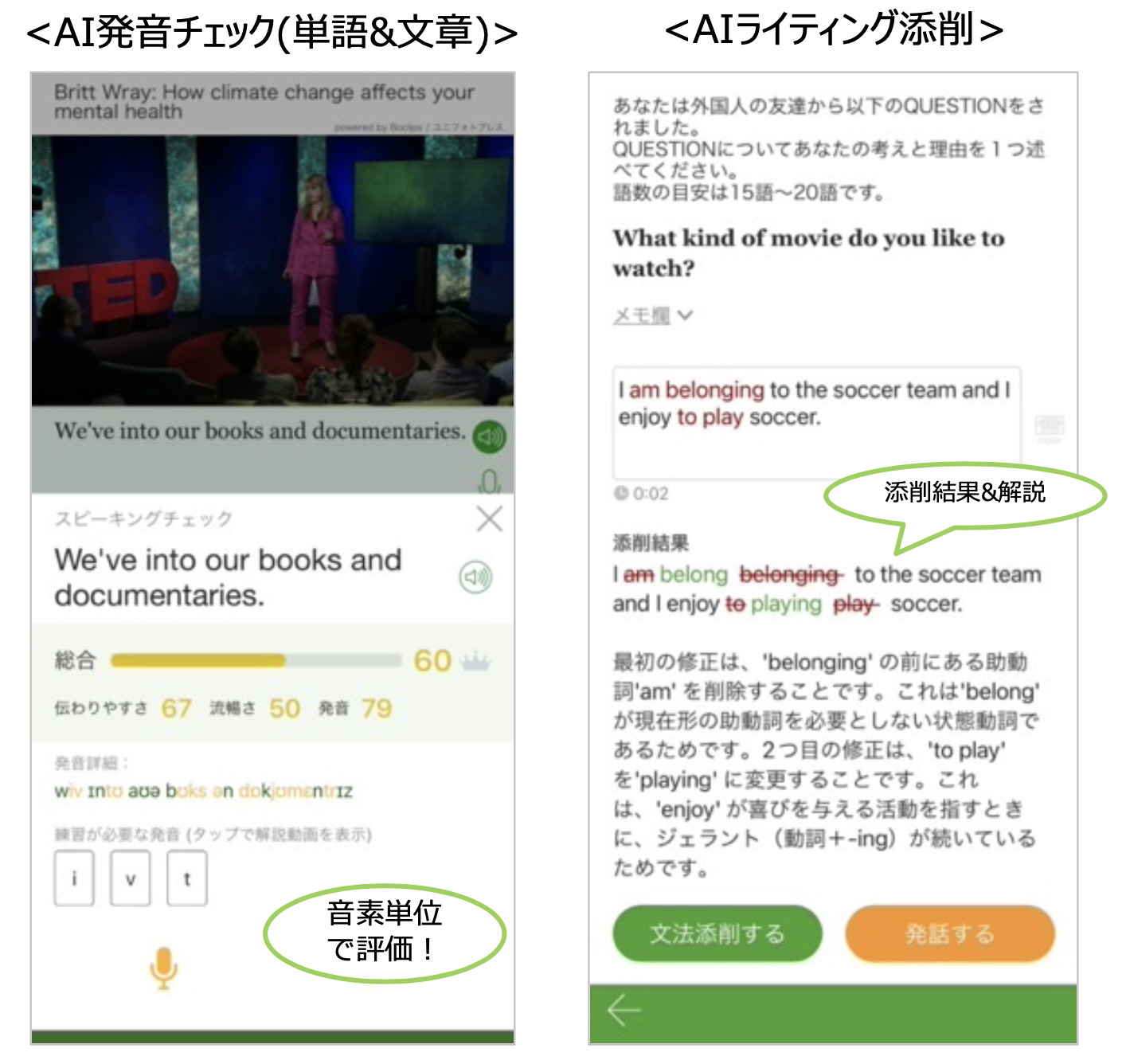1126x1064 pixels.
Task: Start recording with orange microphone icon
Action: [163, 968]
